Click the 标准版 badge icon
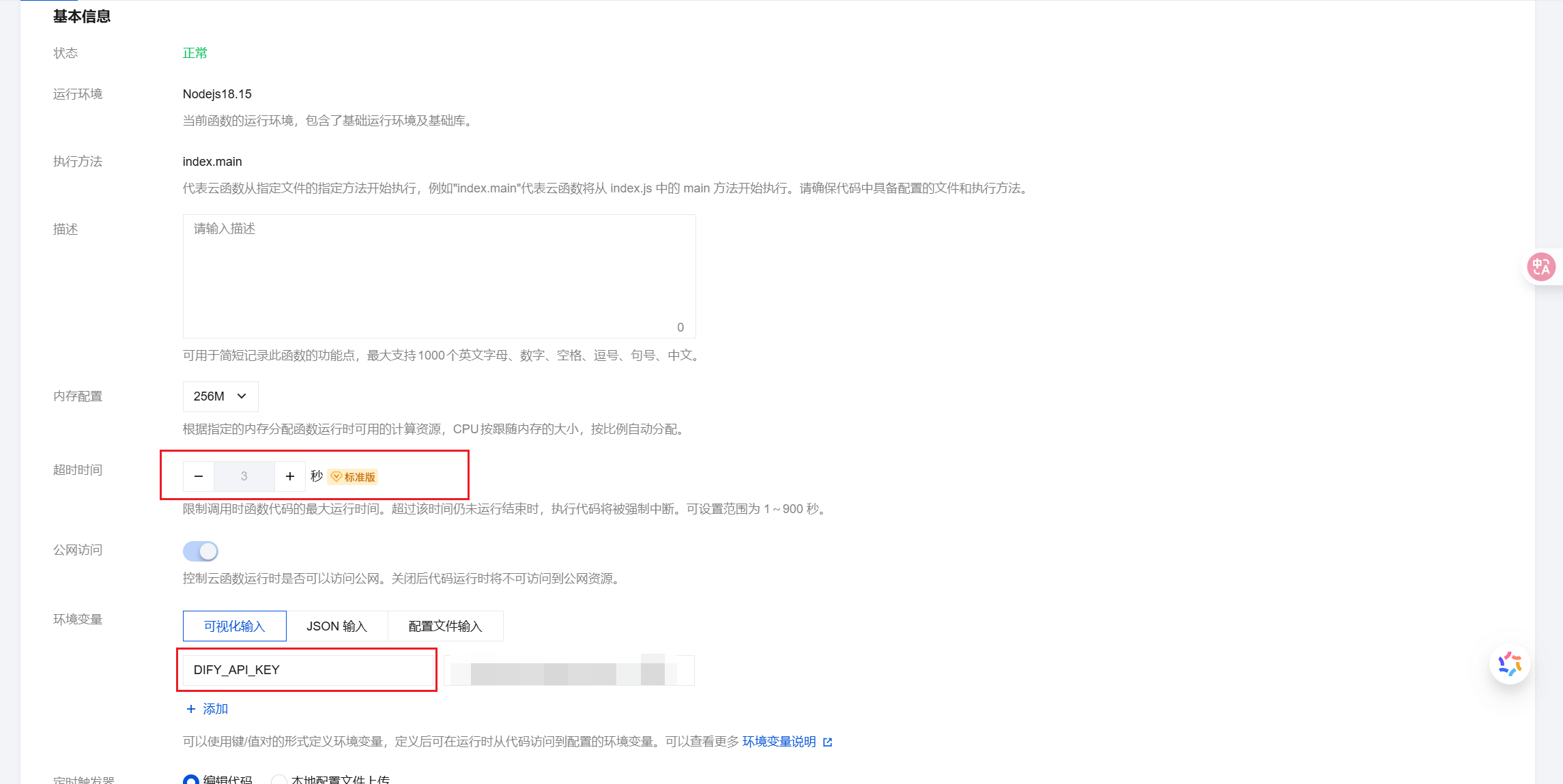1563x784 pixels. coord(336,477)
